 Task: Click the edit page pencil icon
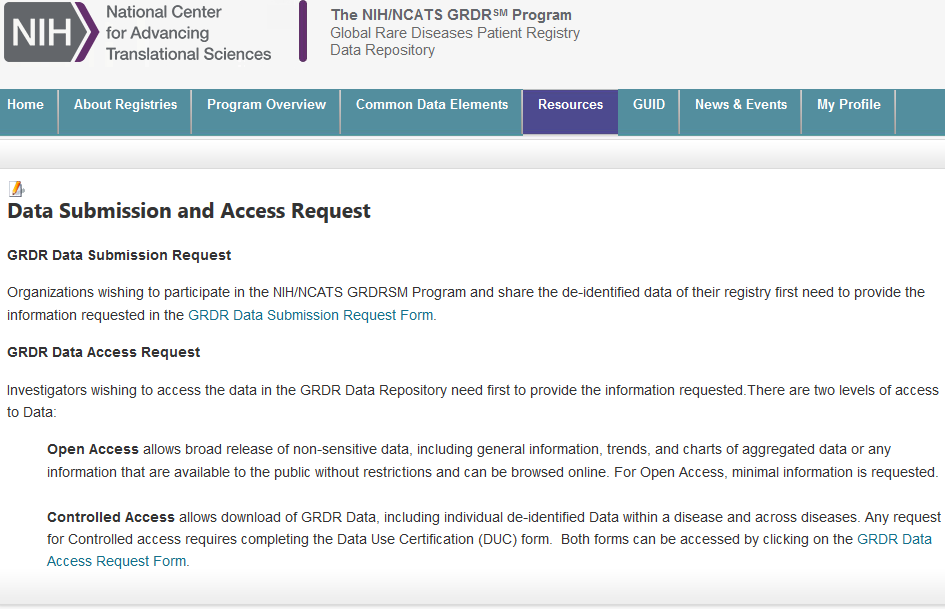pos(16,189)
